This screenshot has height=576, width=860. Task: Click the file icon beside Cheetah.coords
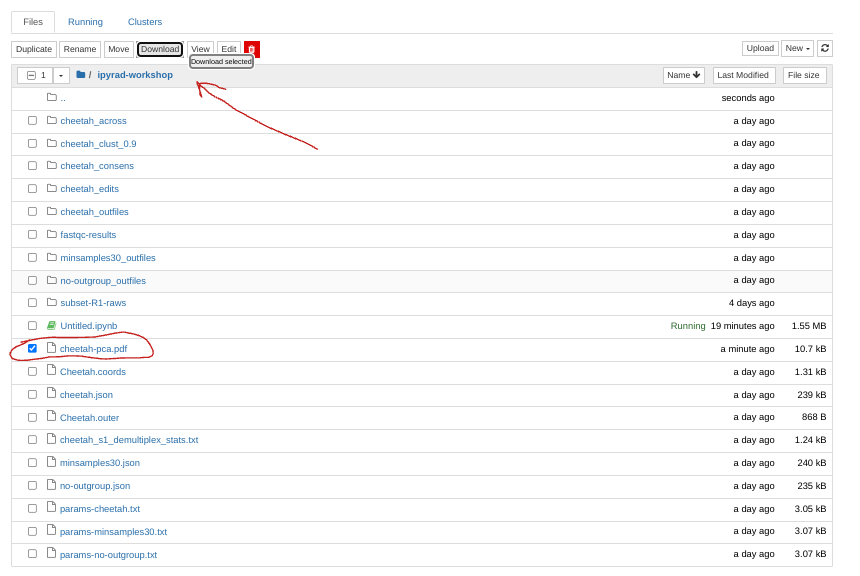coord(51,371)
